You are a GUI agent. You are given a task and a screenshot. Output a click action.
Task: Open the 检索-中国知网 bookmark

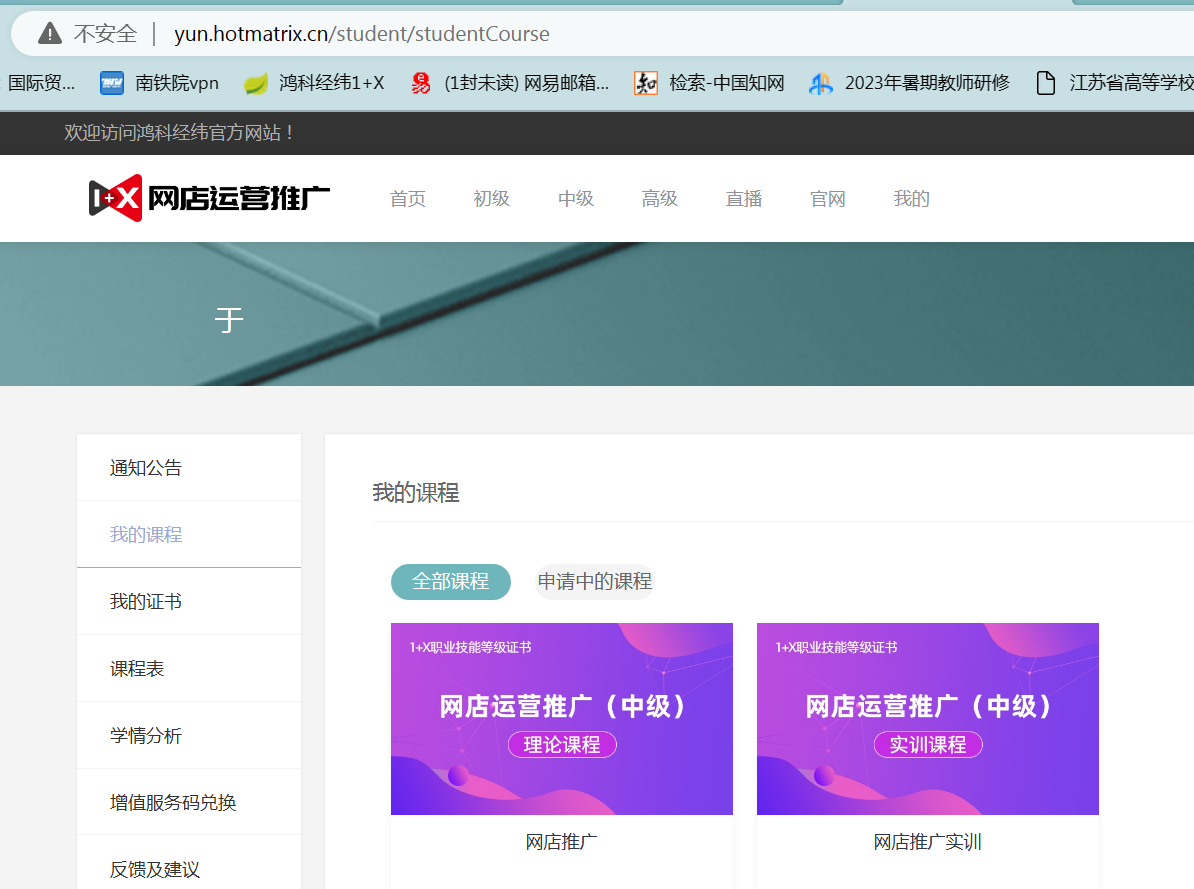(x=709, y=82)
